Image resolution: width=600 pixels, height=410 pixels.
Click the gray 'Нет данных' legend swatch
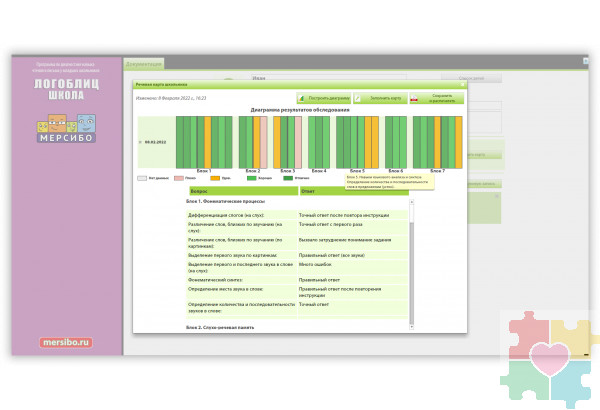[x=143, y=177]
